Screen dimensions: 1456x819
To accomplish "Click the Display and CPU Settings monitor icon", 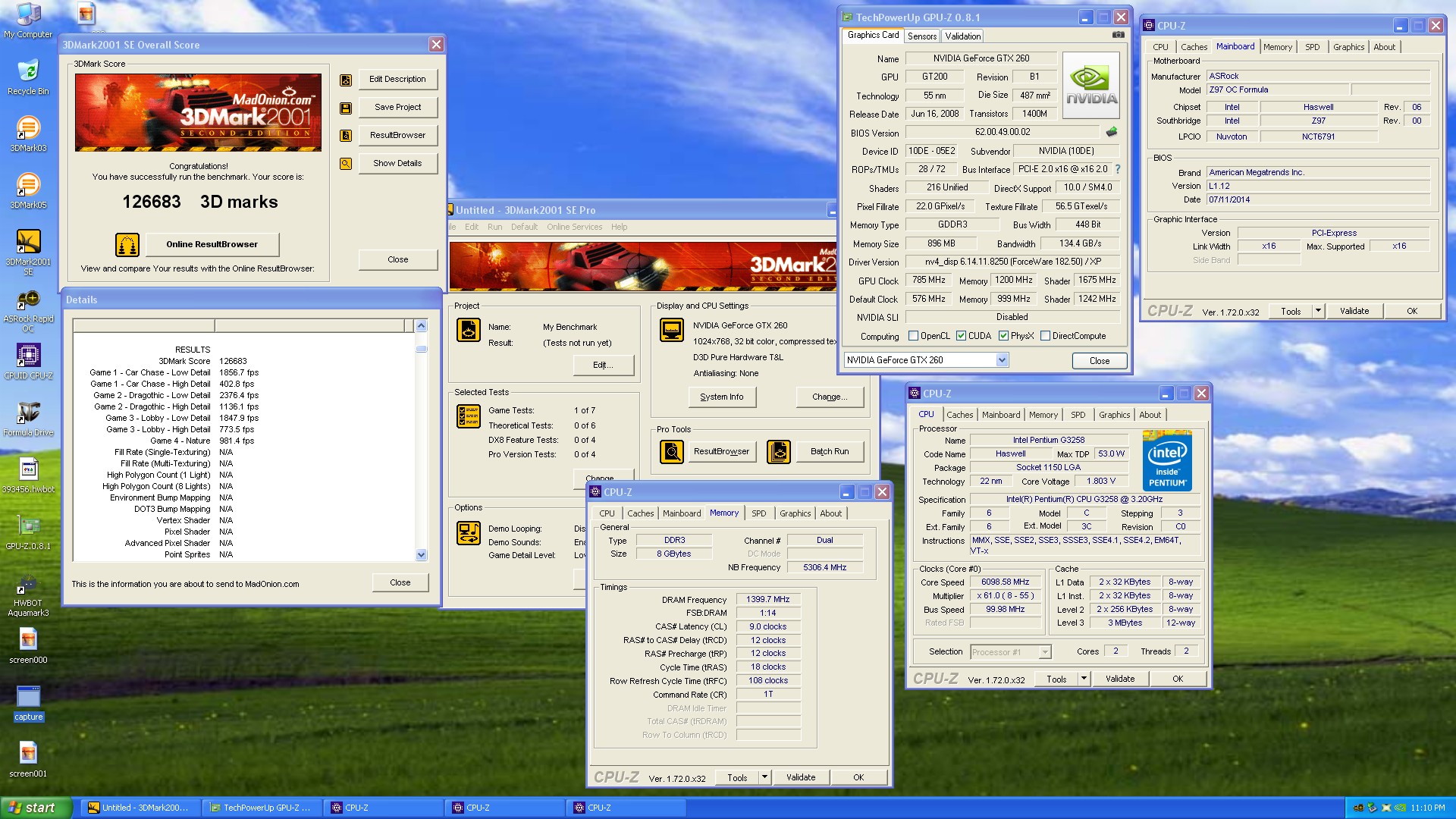I will tap(672, 331).
